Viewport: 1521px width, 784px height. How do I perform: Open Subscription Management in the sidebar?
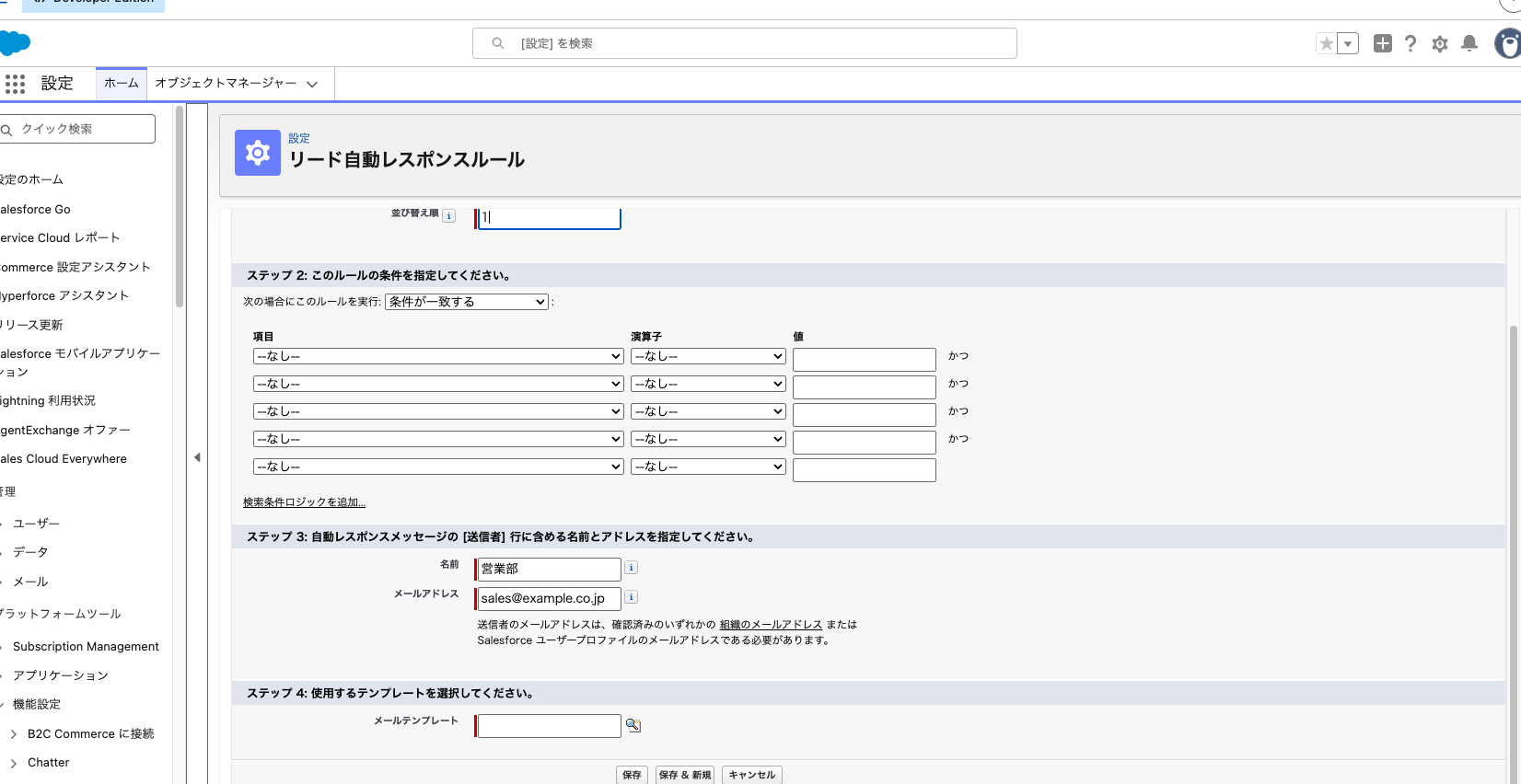pos(86,647)
